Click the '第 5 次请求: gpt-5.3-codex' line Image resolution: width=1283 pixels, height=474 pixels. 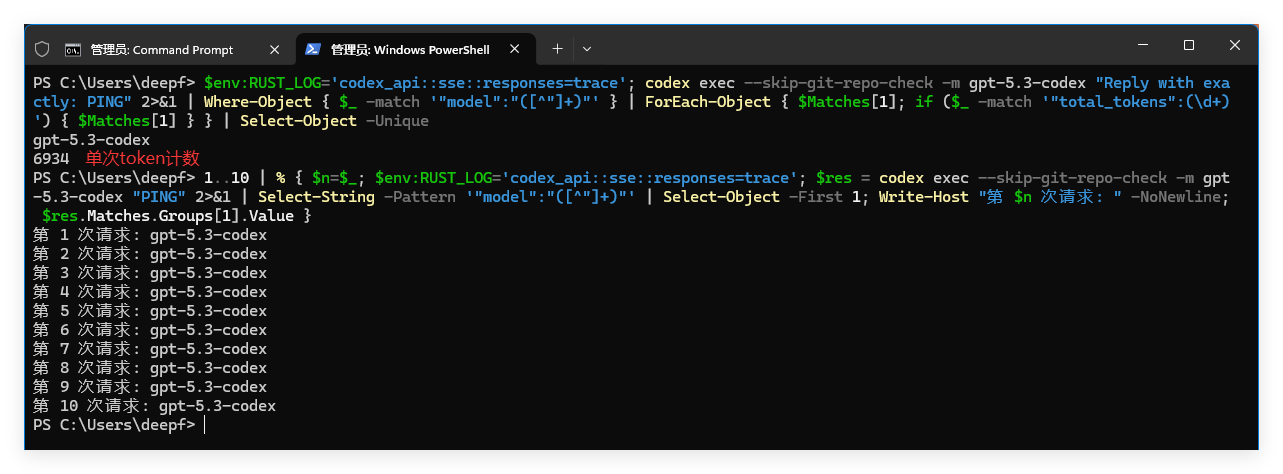pyautogui.click(x=150, y=311)
